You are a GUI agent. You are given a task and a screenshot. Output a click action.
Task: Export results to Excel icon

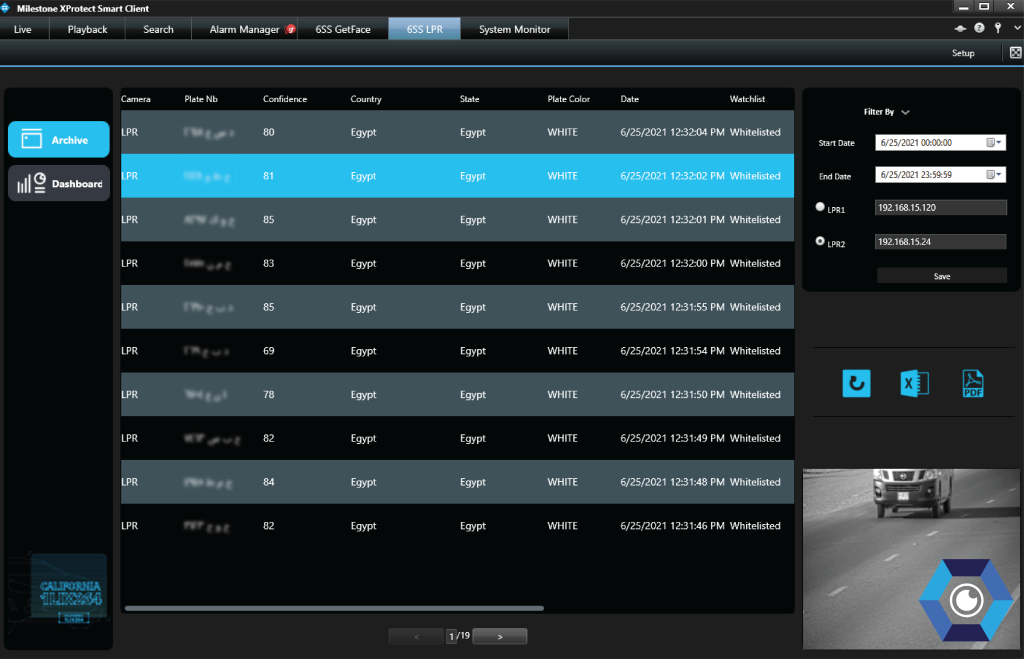(x=914, y=383)
